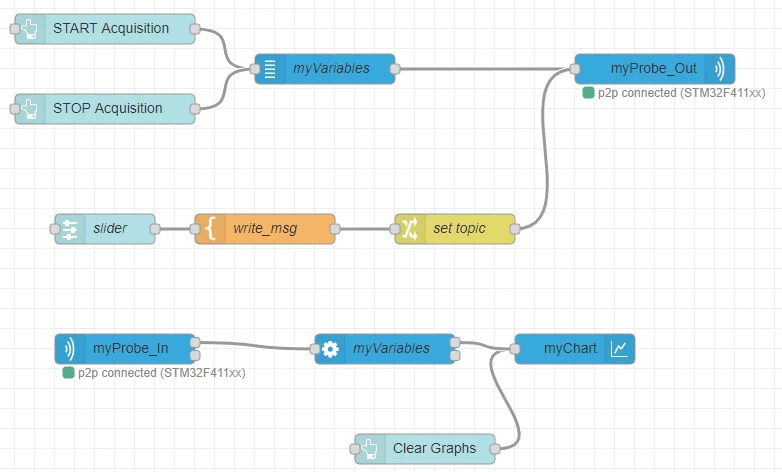Click p2p connected status text under myProbe_In

point(162,373)
